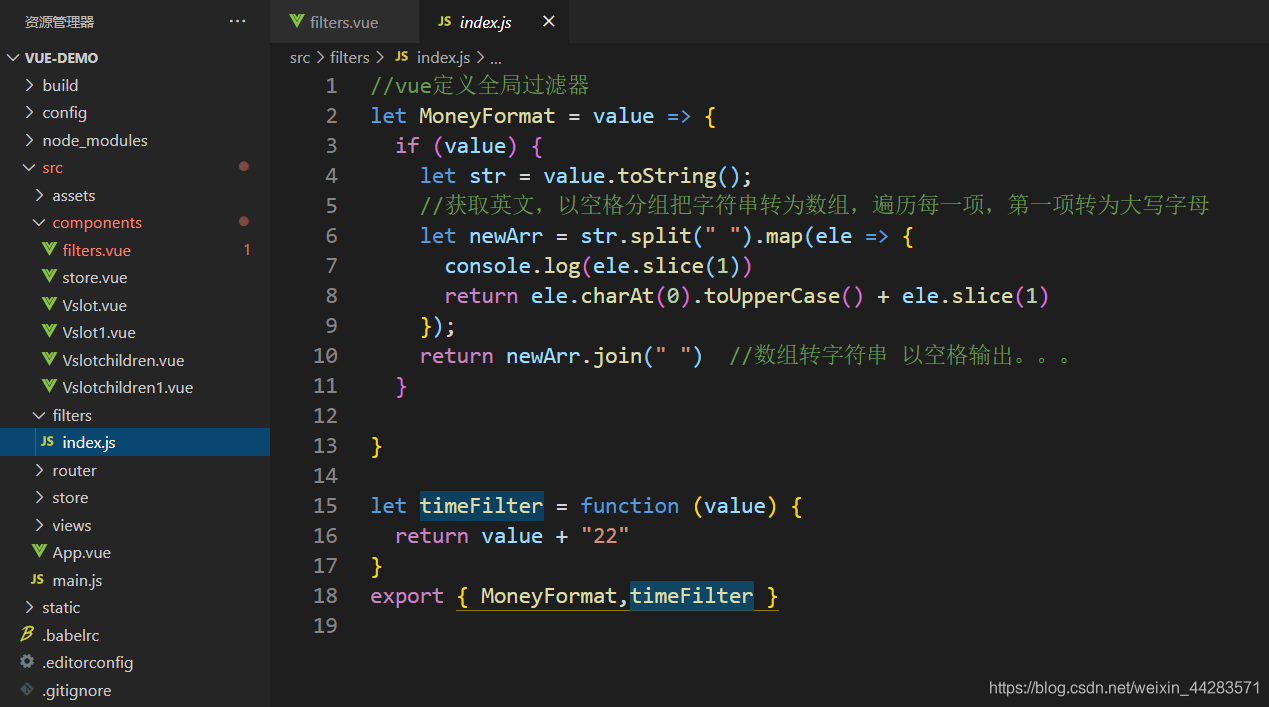Open Vslotchildren1.vue file

coord(135,387)
